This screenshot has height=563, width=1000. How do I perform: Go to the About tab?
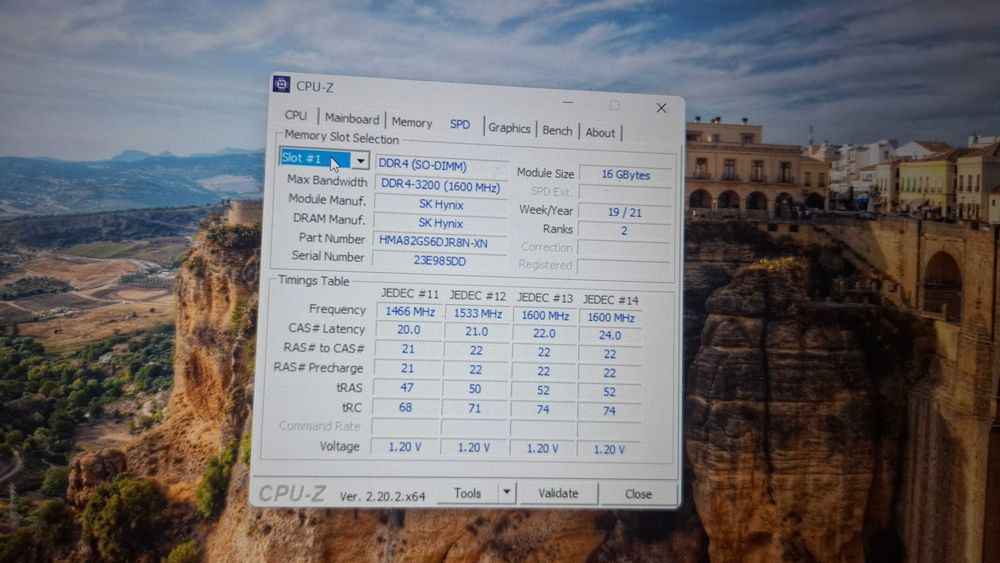click(600, 133)
